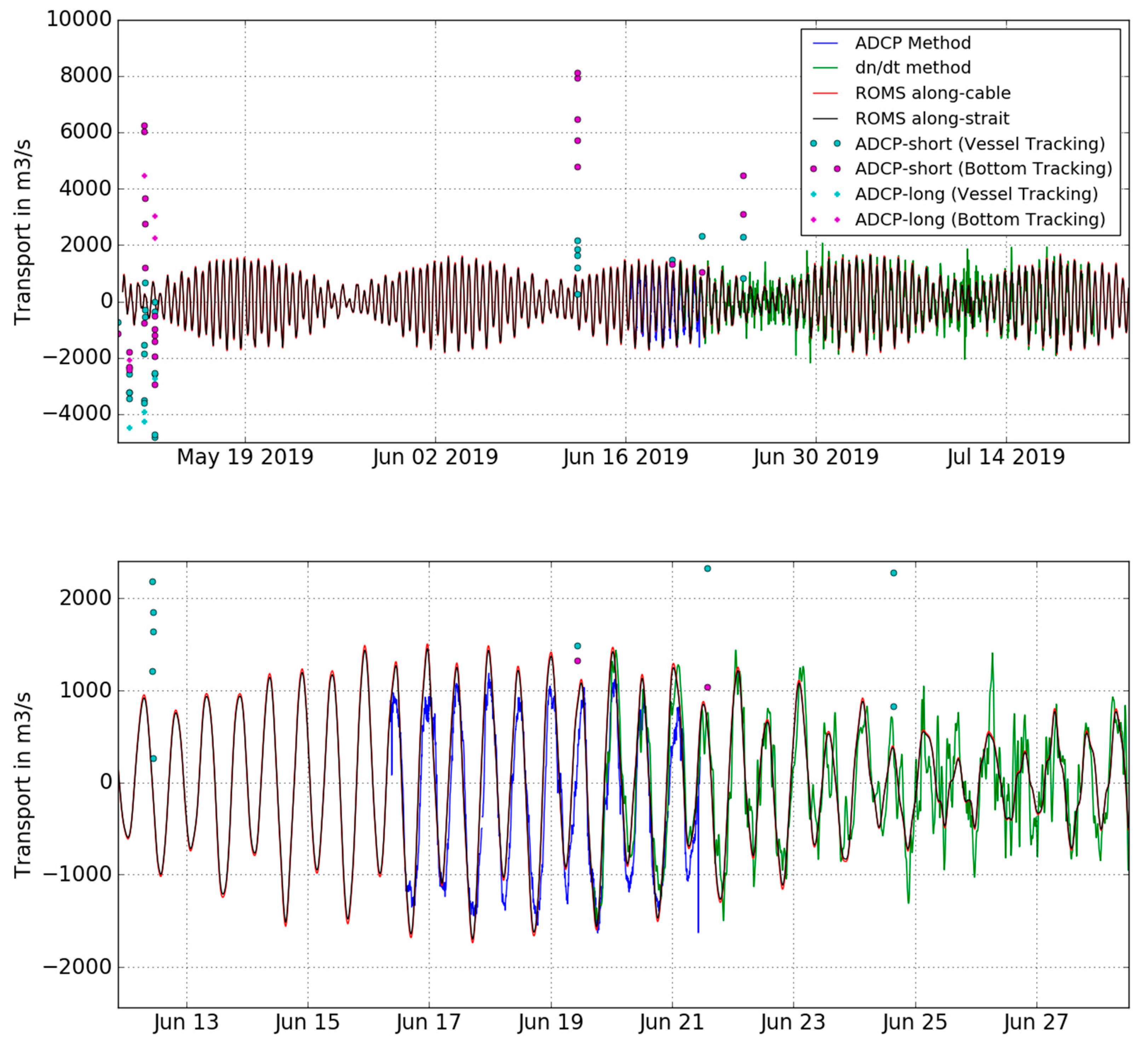This screenshot has height=1047, width=1148.
Task: Click the Jun 21 label on lower plot
Action: (672, 1022)
